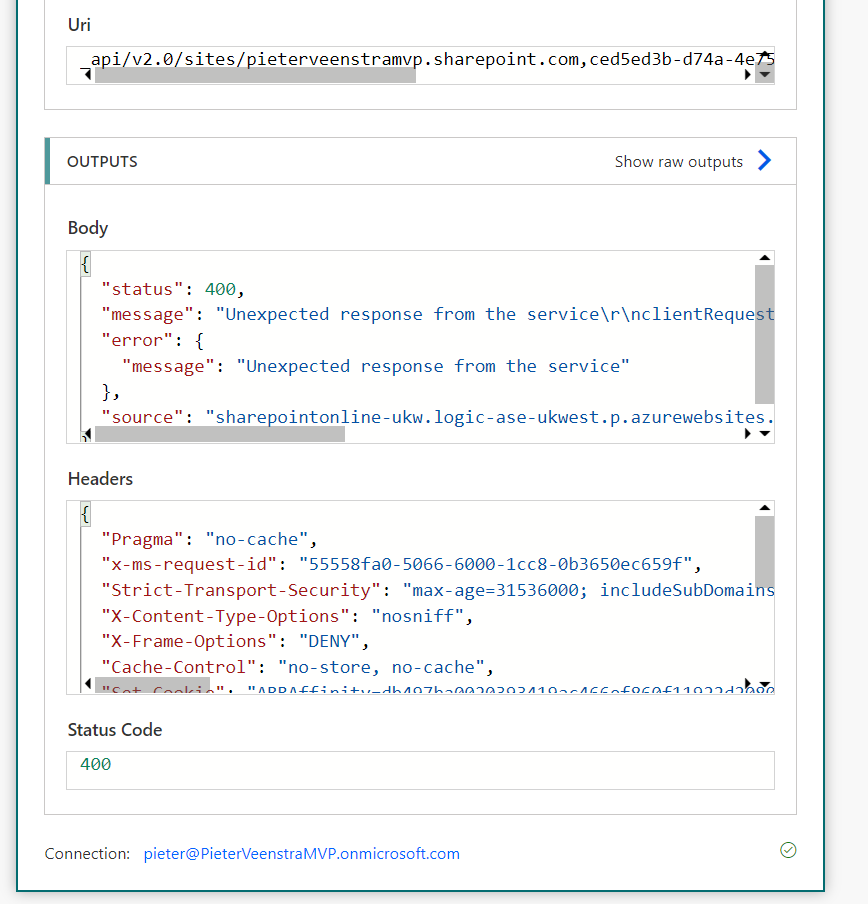Click the Uri value field
The height and width of the screenshot is (904, 868).
tap(420, 66)
